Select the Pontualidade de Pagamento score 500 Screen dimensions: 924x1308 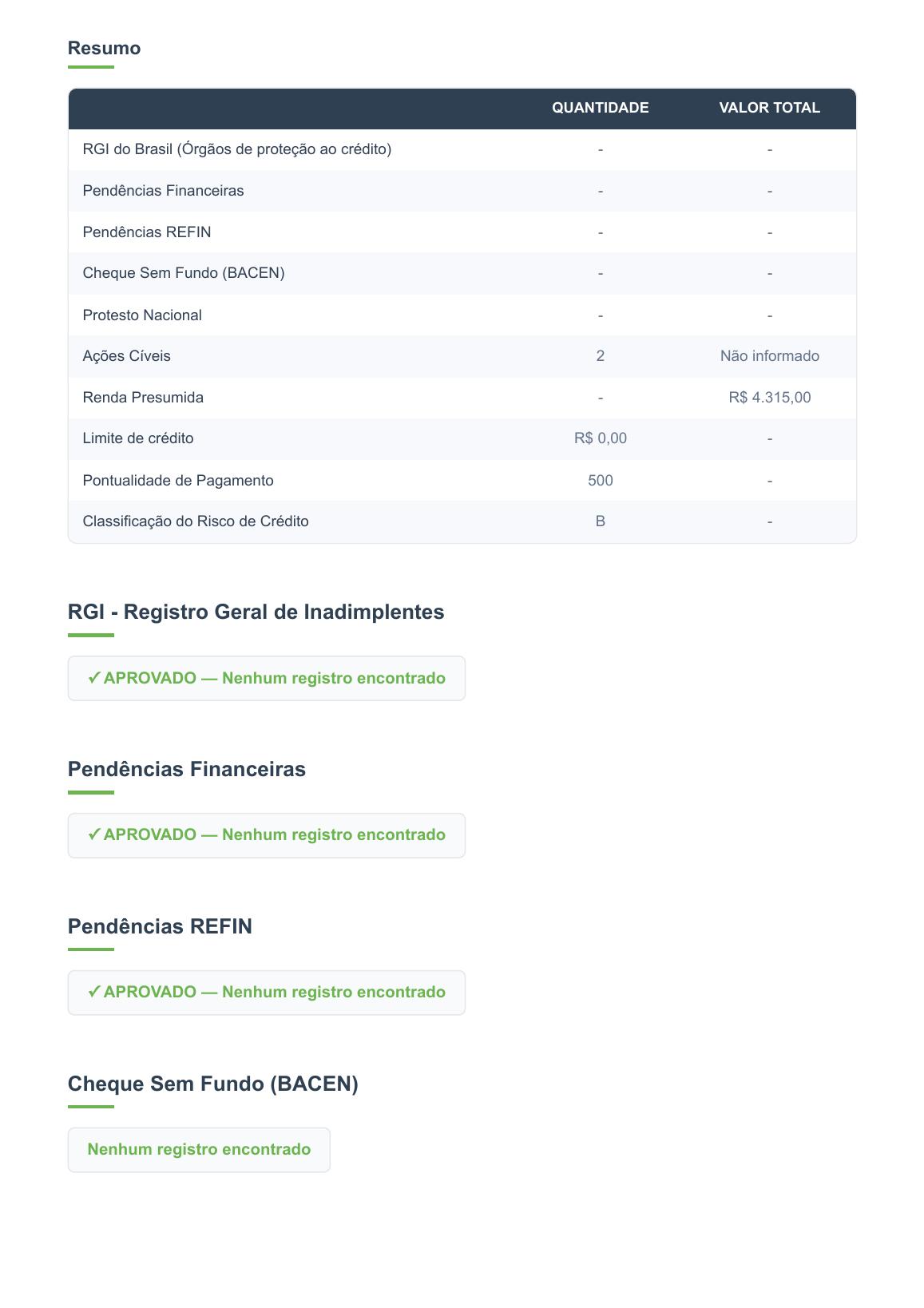point(600,481)
